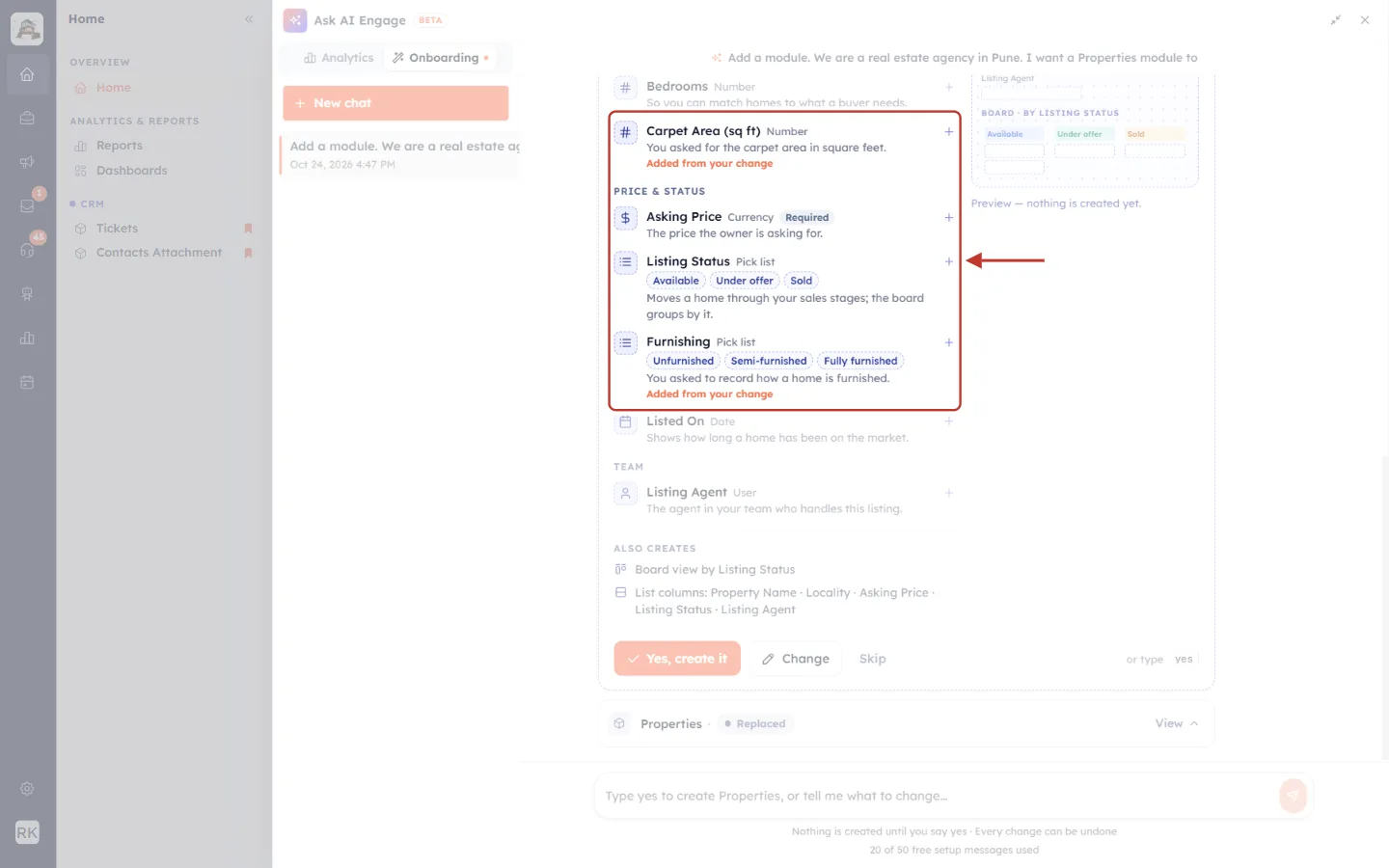This screenshot has height=868, width=1389.
Task: Open the settings gear in the rail
Action: click(x=27, y=788)
